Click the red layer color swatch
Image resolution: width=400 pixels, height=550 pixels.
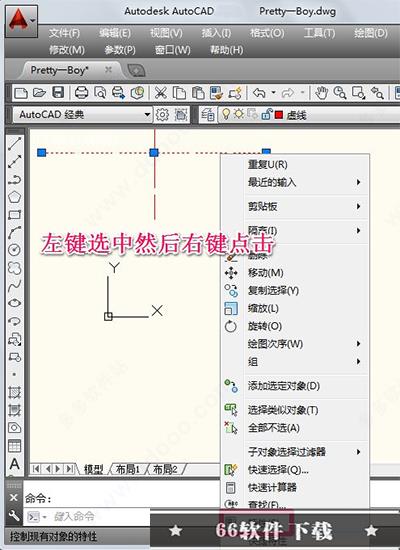[279, 115]
